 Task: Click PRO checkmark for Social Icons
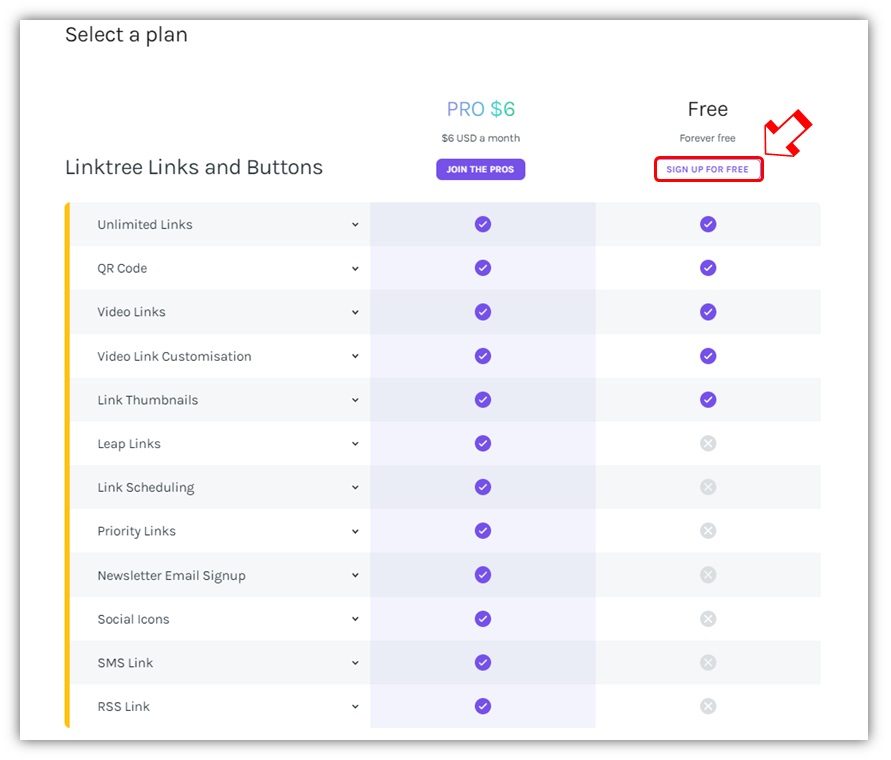click(x=483, y=618)
